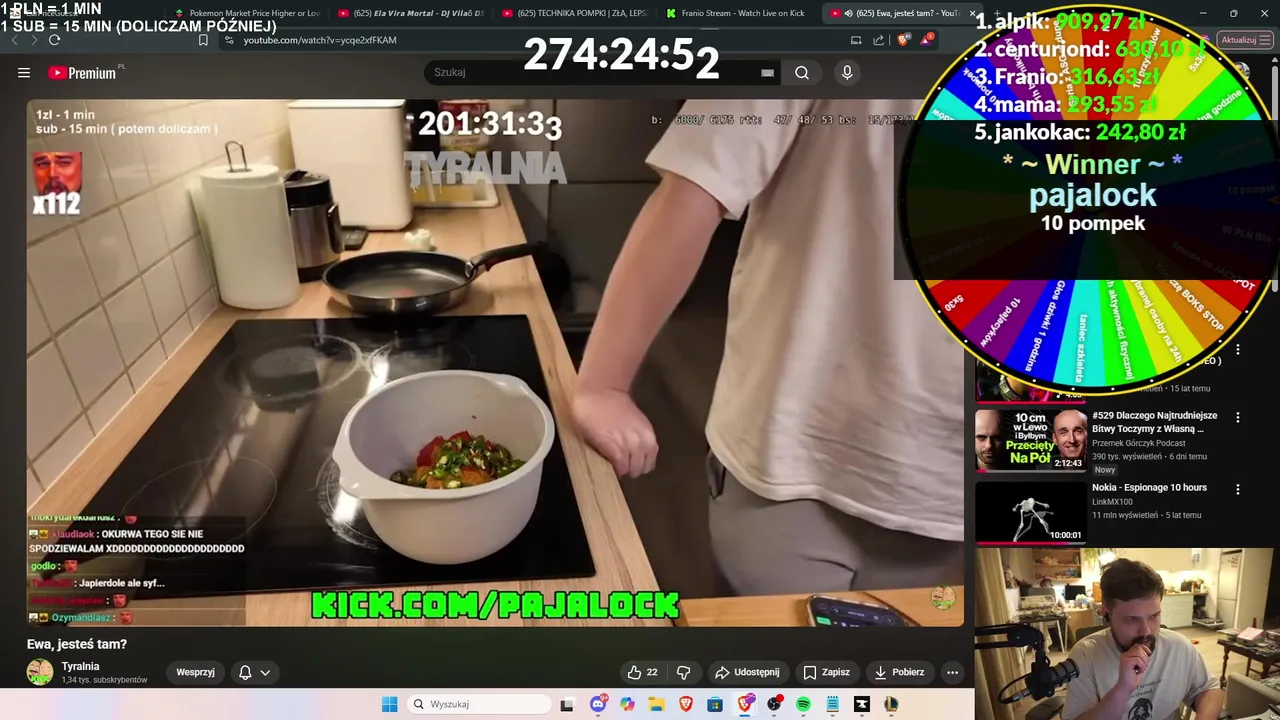Click the Udostępnij share button

pyautogui.click(x=747, y=672)
